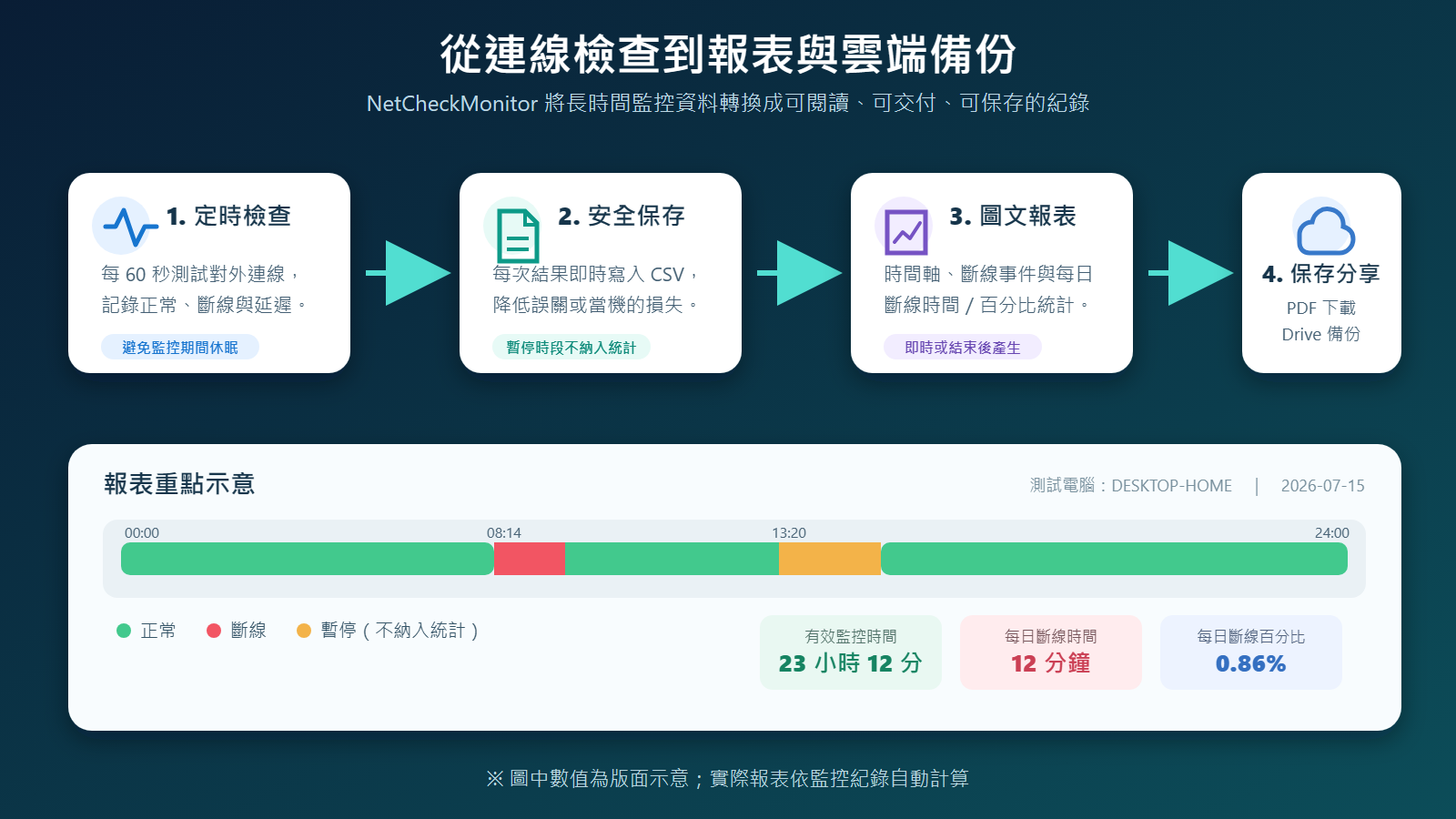This screenshot has width=1456, height=819.
Task: Click the pulse waveform icon in 定時檢查 card
Action: [x=130, y=227]
